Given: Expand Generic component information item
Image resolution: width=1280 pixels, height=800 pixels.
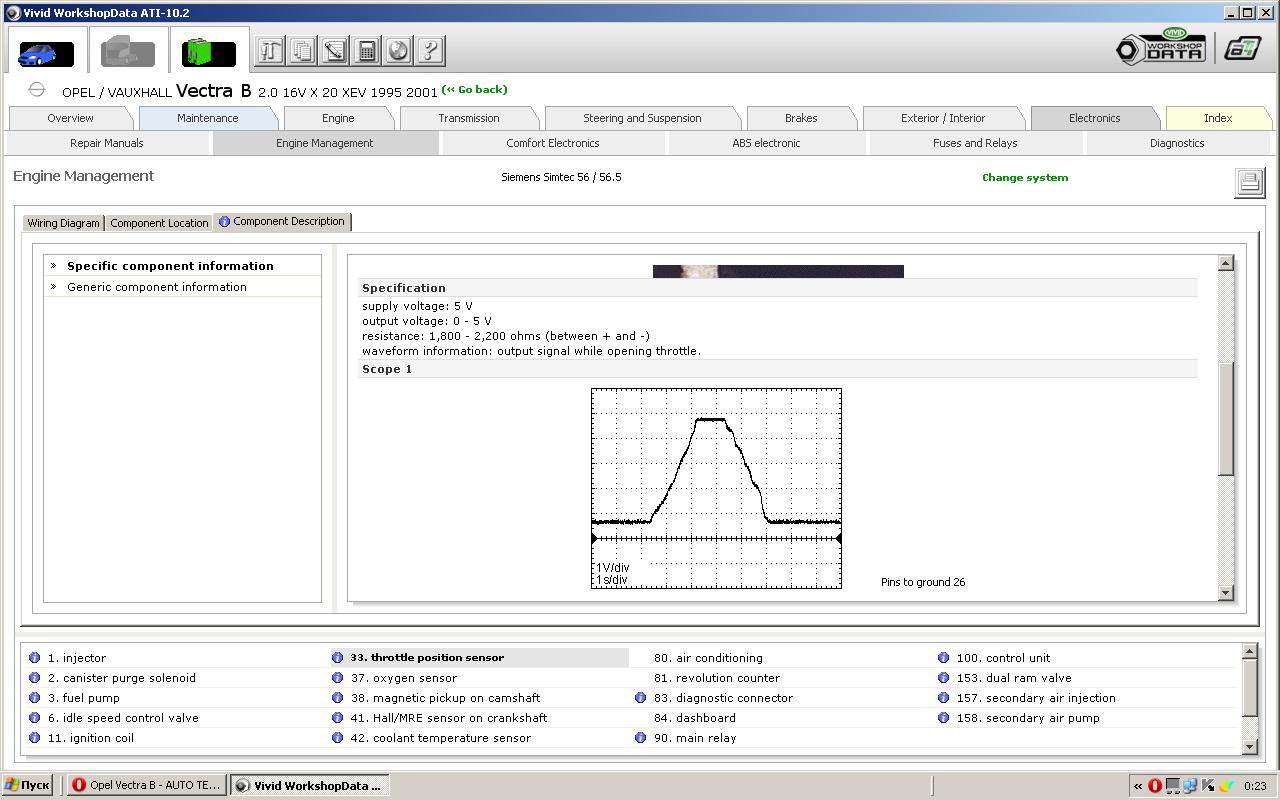Looking at the screenshot, I should tap(156, 287).
